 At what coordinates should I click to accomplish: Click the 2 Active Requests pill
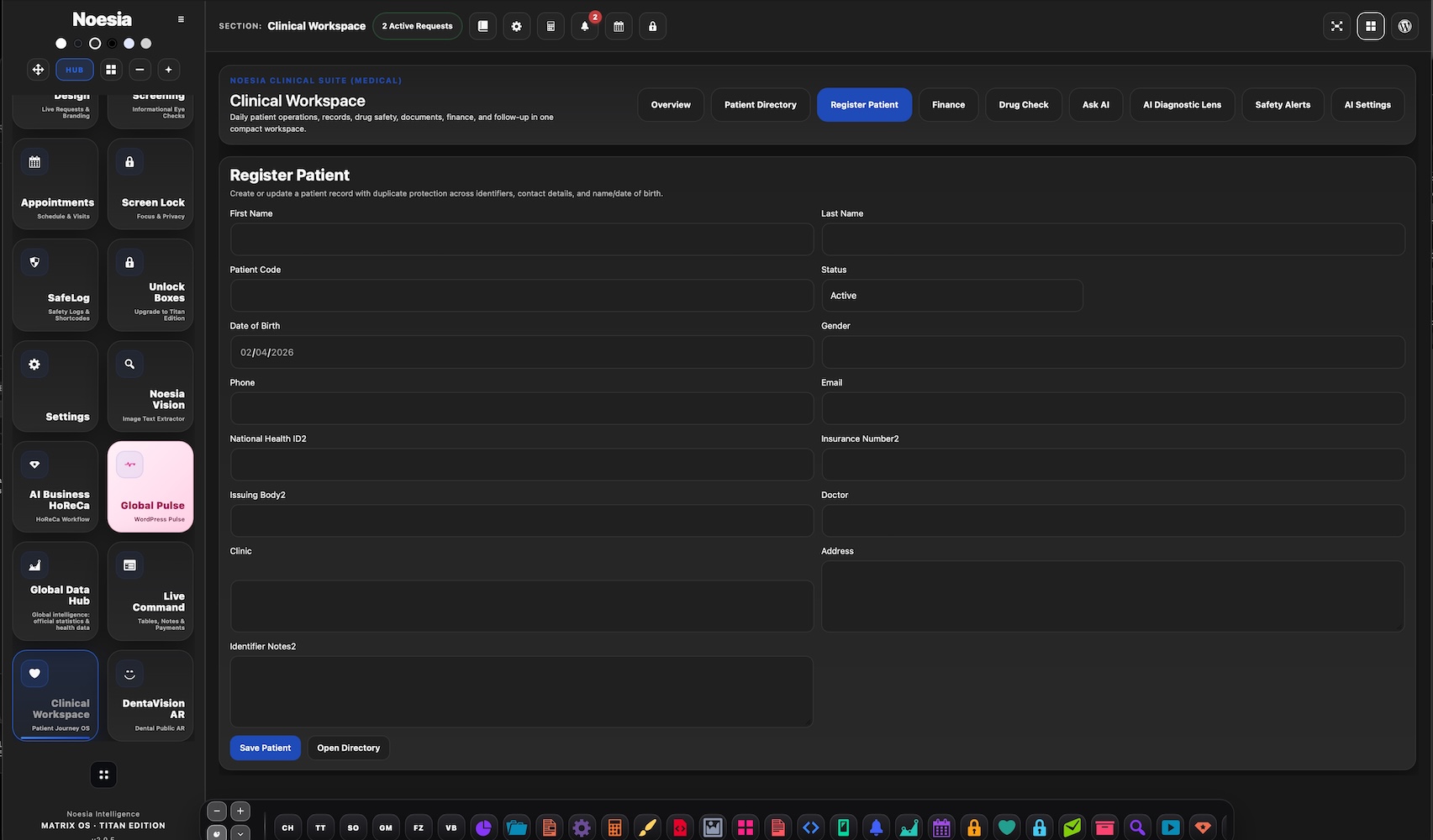[417, 26]
